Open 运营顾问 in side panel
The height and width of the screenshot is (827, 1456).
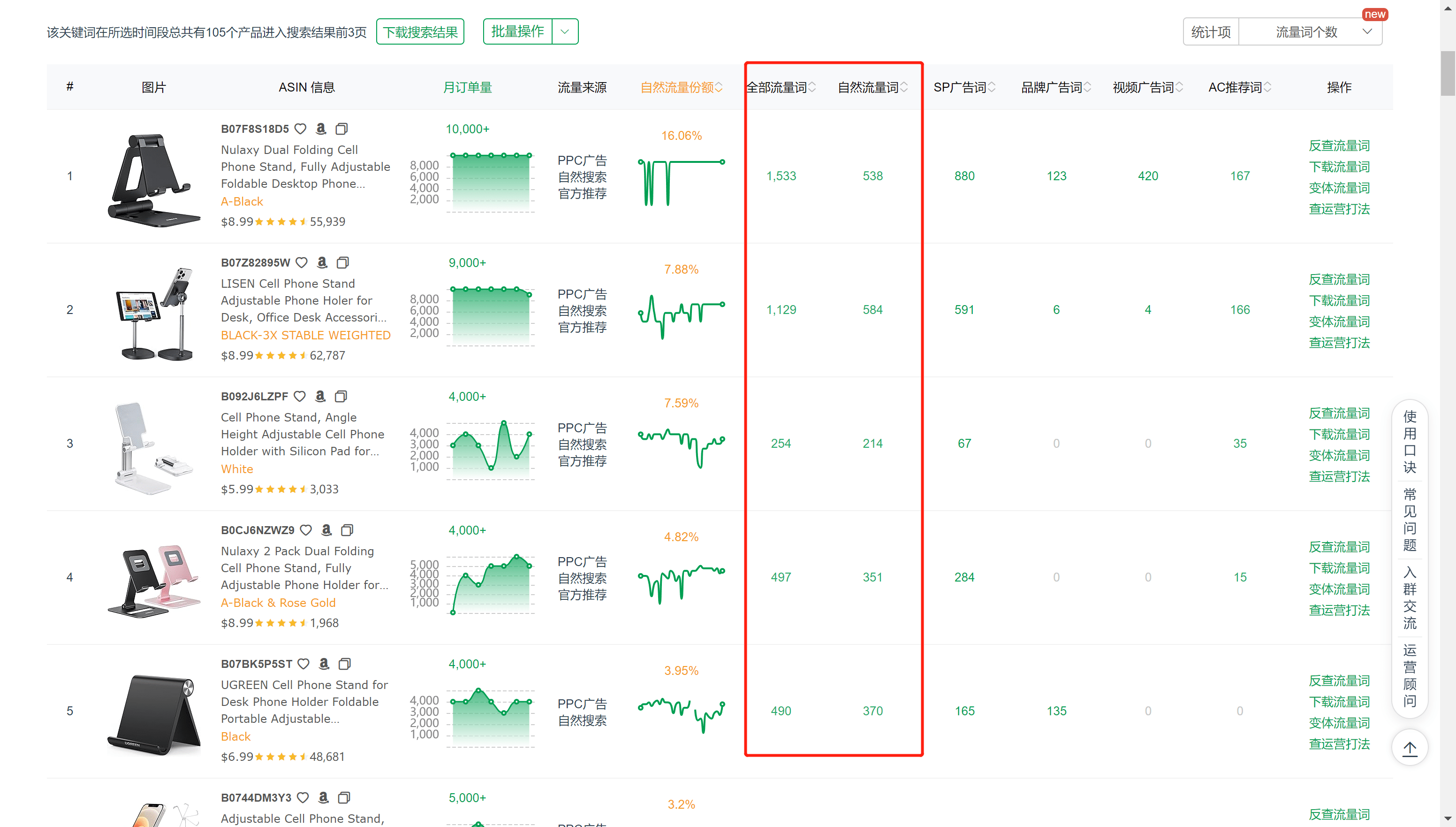point(1410,675)
